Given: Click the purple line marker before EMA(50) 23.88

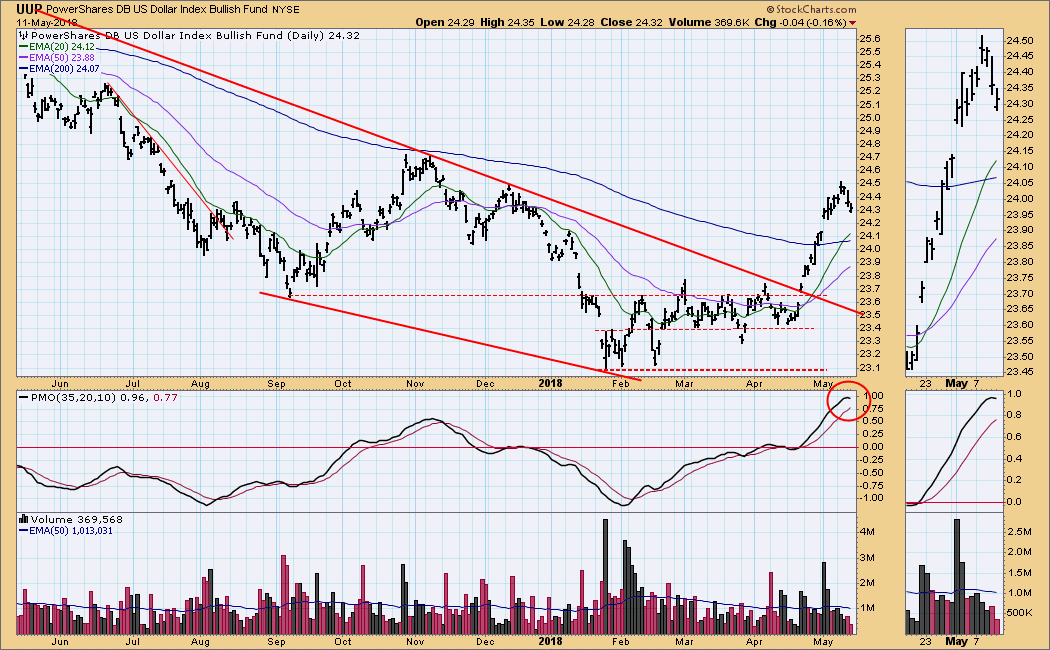Looking at the screenshot, I should [24, 58].
